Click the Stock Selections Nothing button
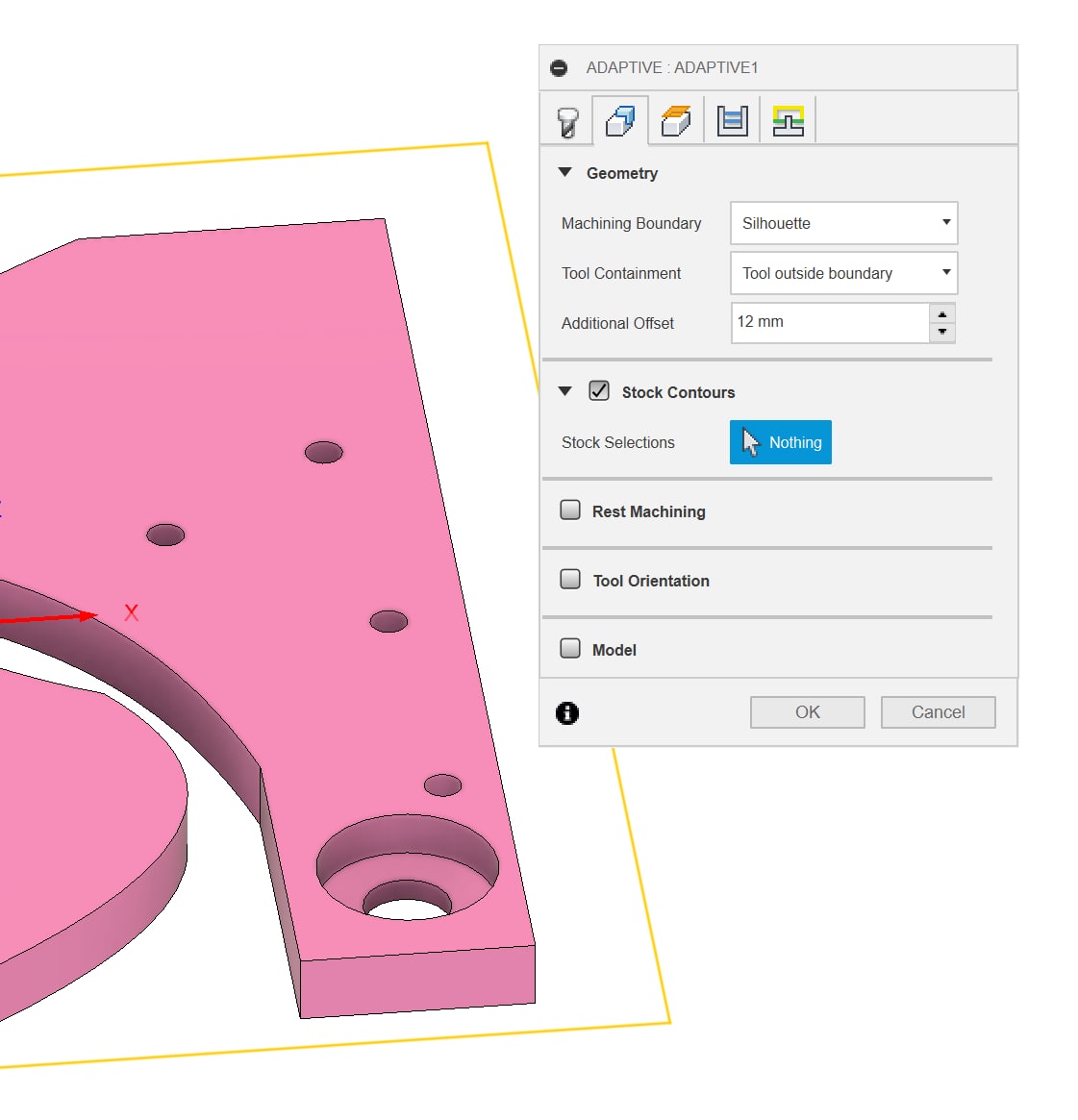1078x1120 pixels. click(x=780, y=442)
